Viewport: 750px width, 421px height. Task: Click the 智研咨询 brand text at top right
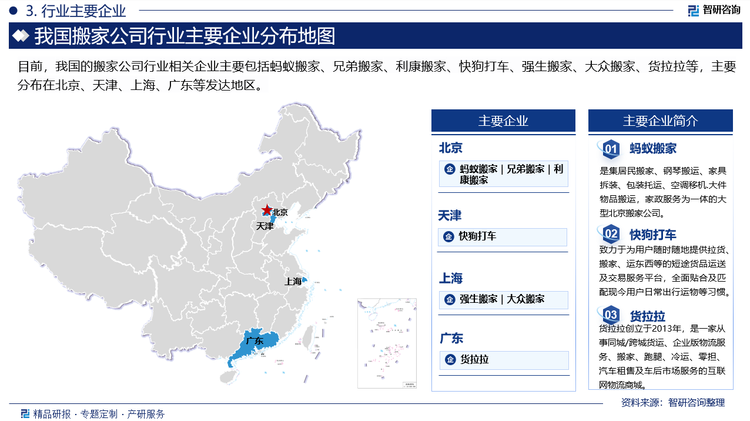point(721,11)
